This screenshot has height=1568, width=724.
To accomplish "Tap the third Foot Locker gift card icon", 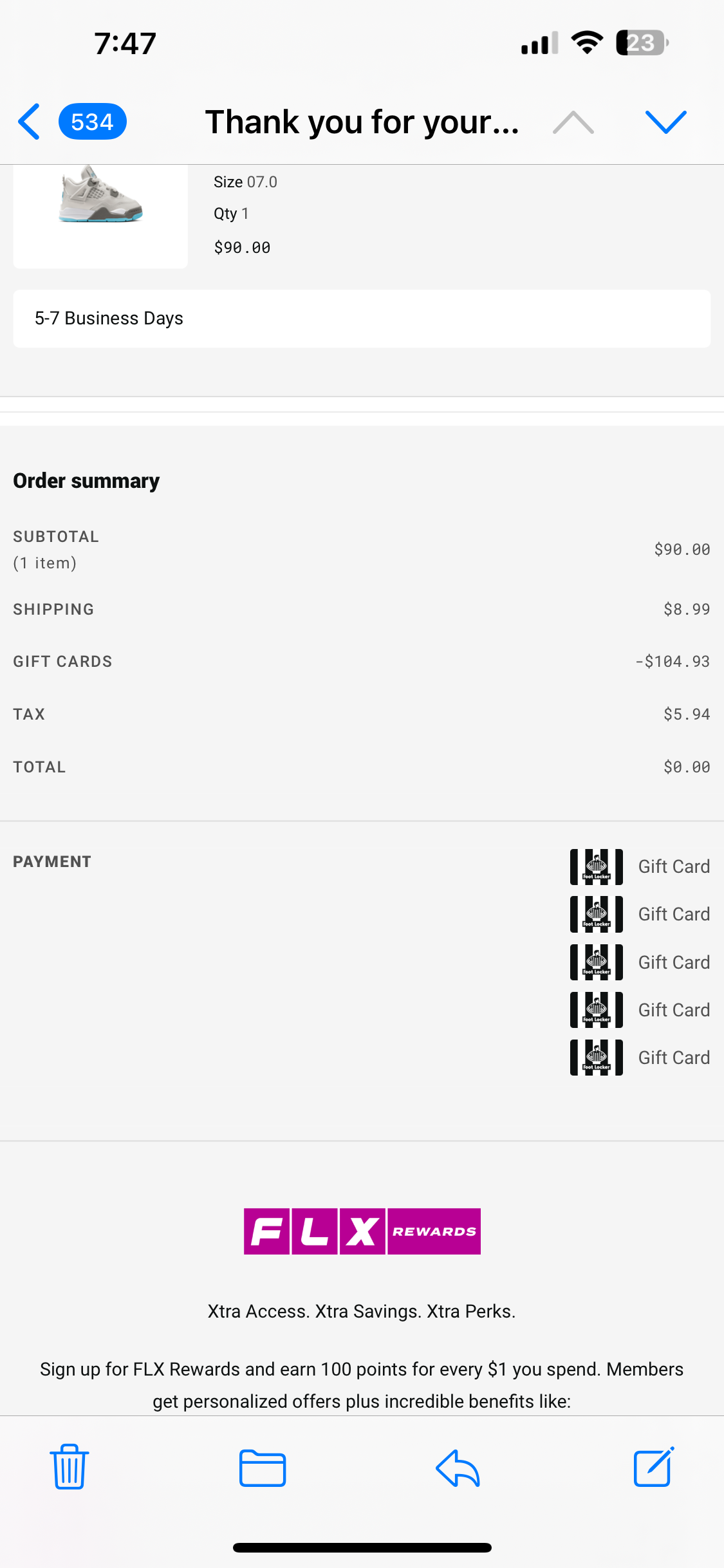I will coord(596,962).
